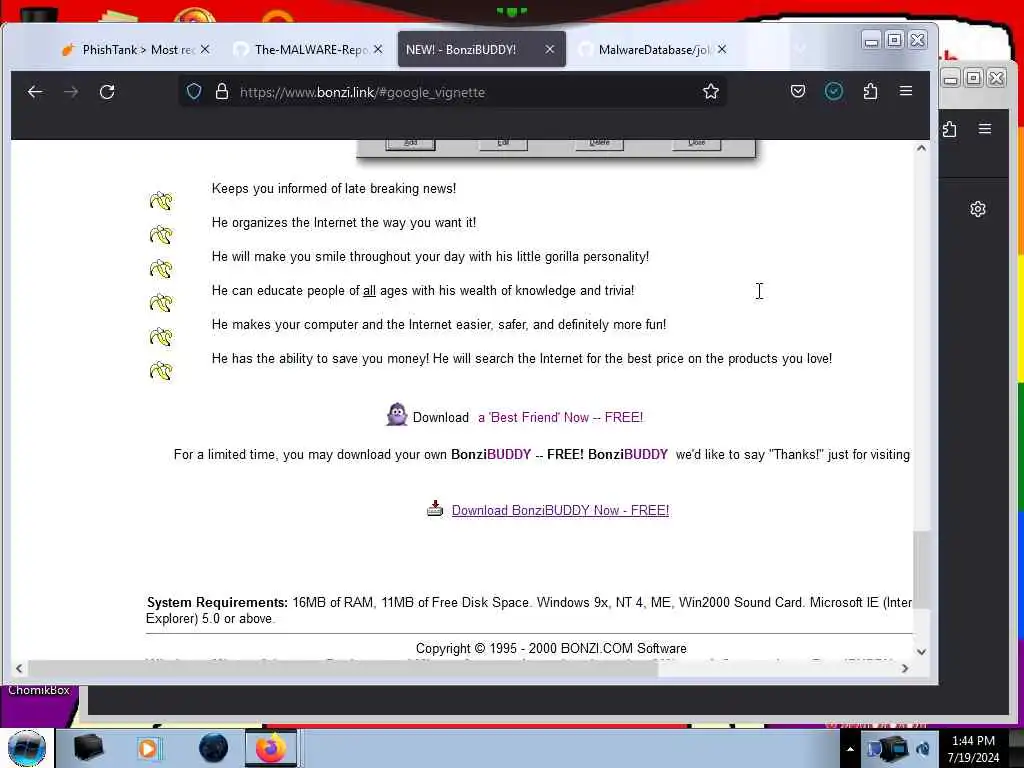Click the Delete button in dialog image
Image resolution: width=1024 pixels, height=768 pixels.
pyautogui.click(x=599, y=143)
